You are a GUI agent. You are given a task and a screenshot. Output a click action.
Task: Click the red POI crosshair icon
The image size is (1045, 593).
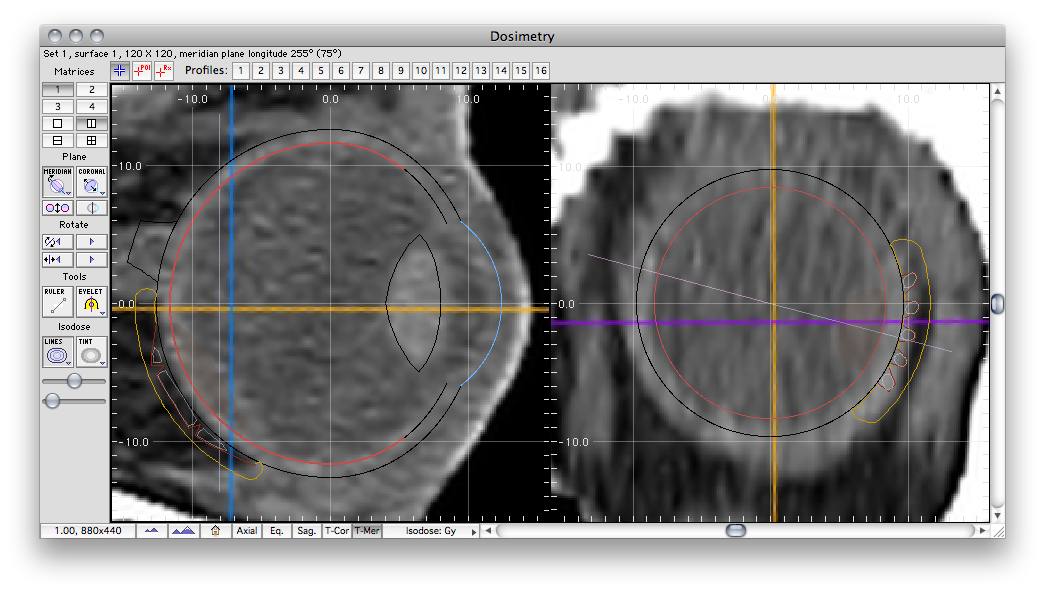pyautogui.click(x=141, y=71)
